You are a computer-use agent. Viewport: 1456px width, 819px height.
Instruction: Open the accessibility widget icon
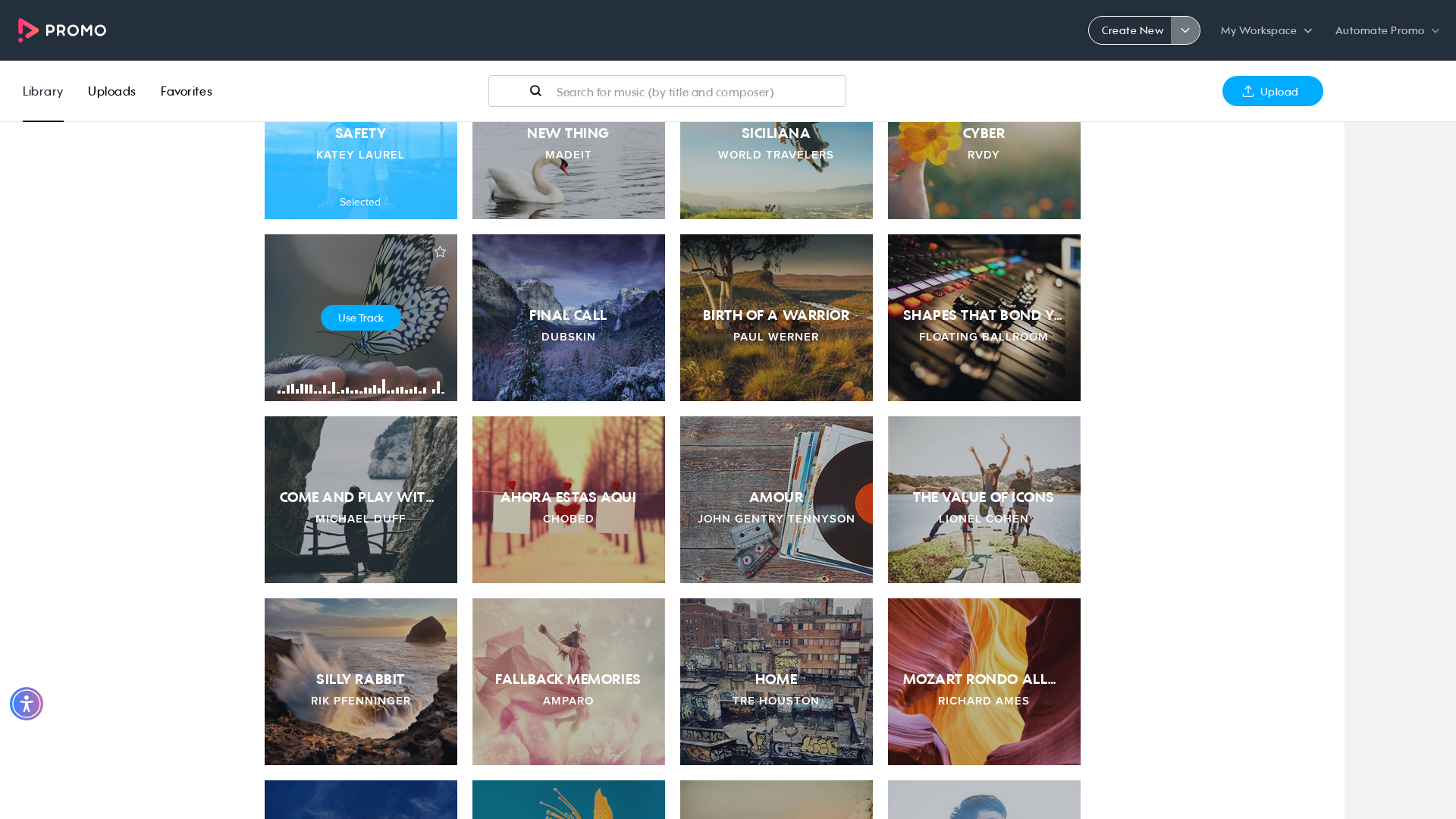click(27, 704)
